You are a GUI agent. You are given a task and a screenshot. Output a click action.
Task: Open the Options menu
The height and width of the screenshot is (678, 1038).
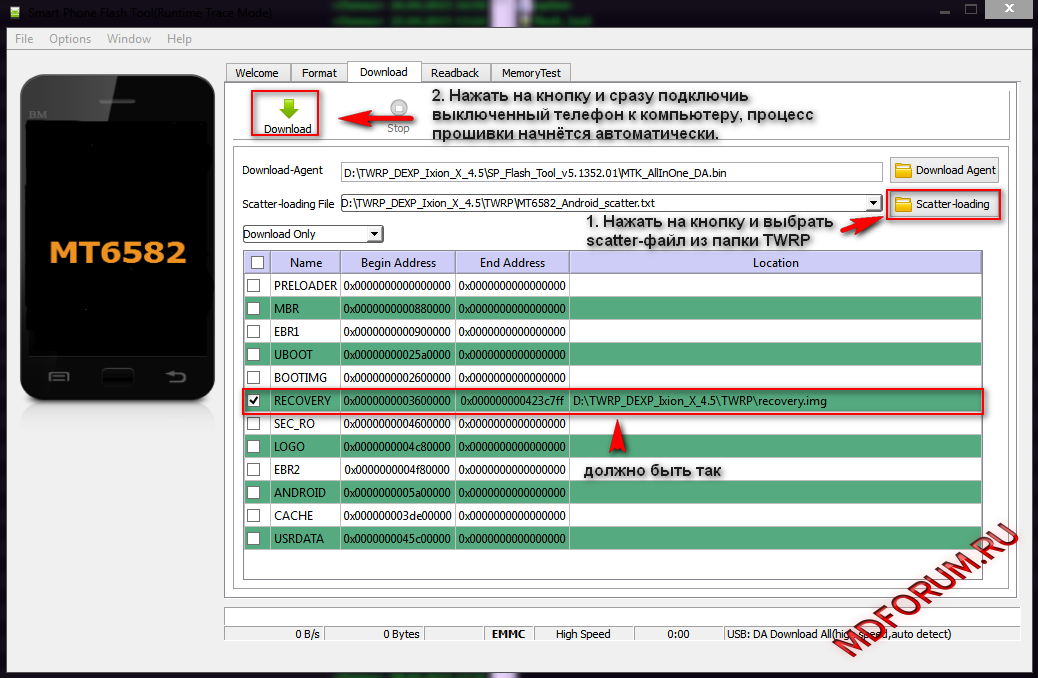[70, 39]
